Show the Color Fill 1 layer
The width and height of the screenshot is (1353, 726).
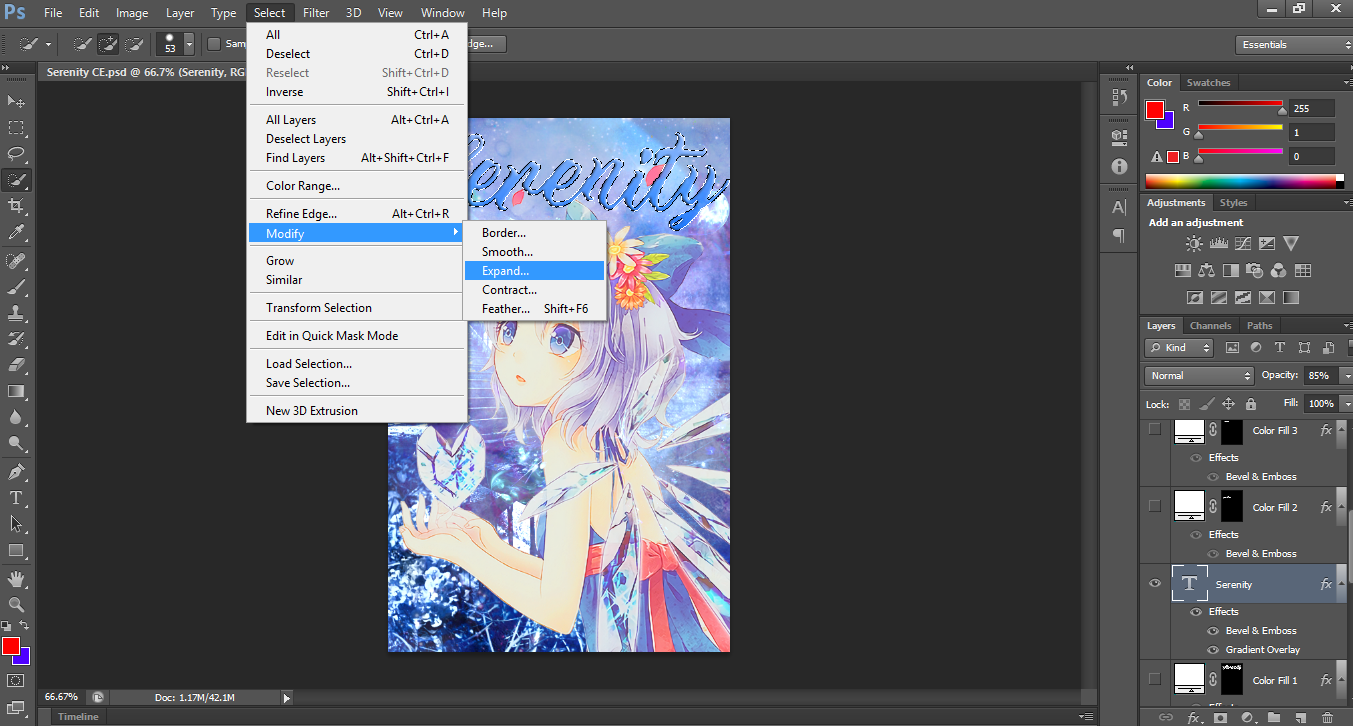pos(1155,680)
